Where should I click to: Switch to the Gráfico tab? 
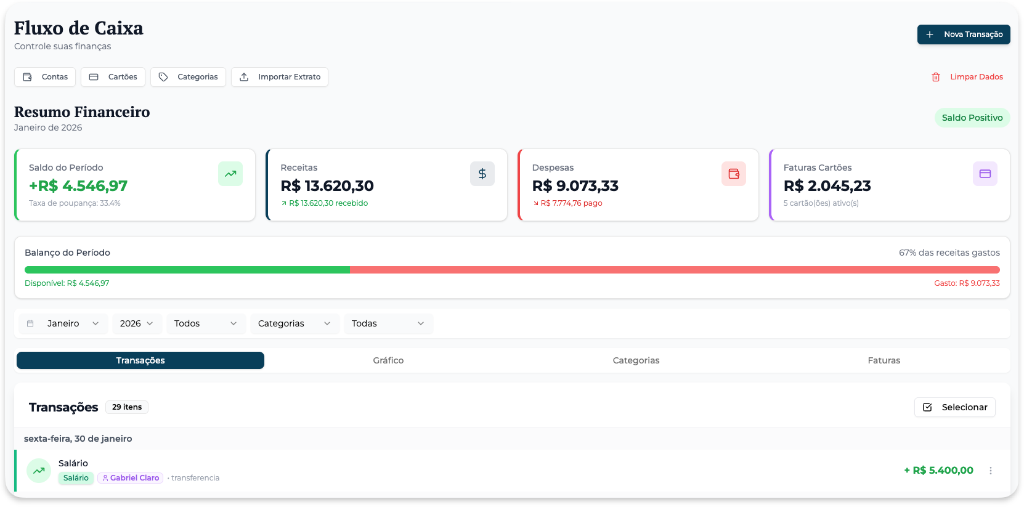[x=388, y=361]
